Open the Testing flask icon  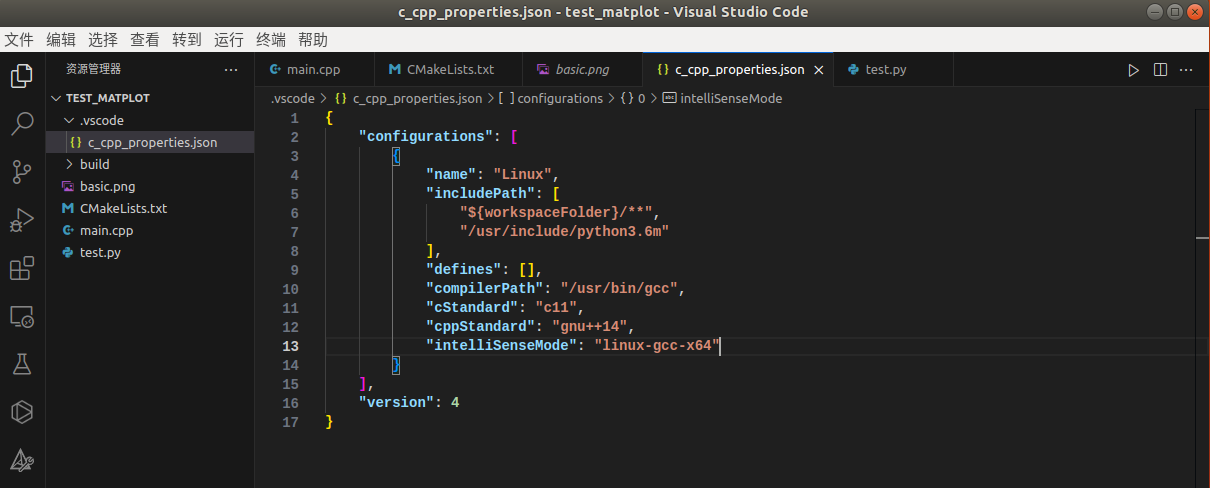(22, 364)
